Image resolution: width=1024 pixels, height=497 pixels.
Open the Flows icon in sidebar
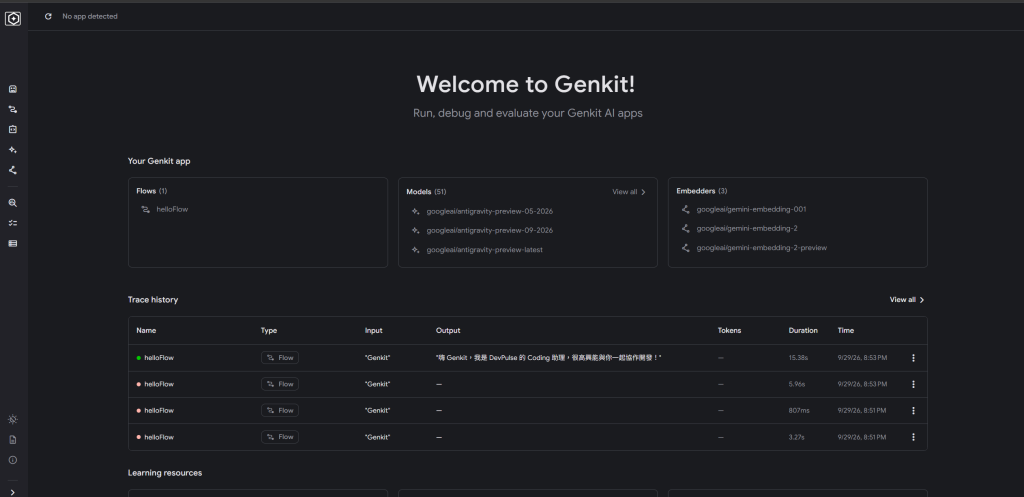click(x=12, y=109)
